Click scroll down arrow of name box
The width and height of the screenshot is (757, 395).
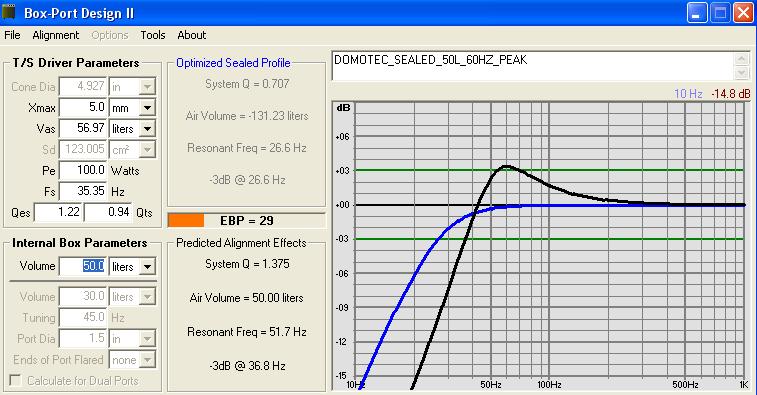pos(742,73)
